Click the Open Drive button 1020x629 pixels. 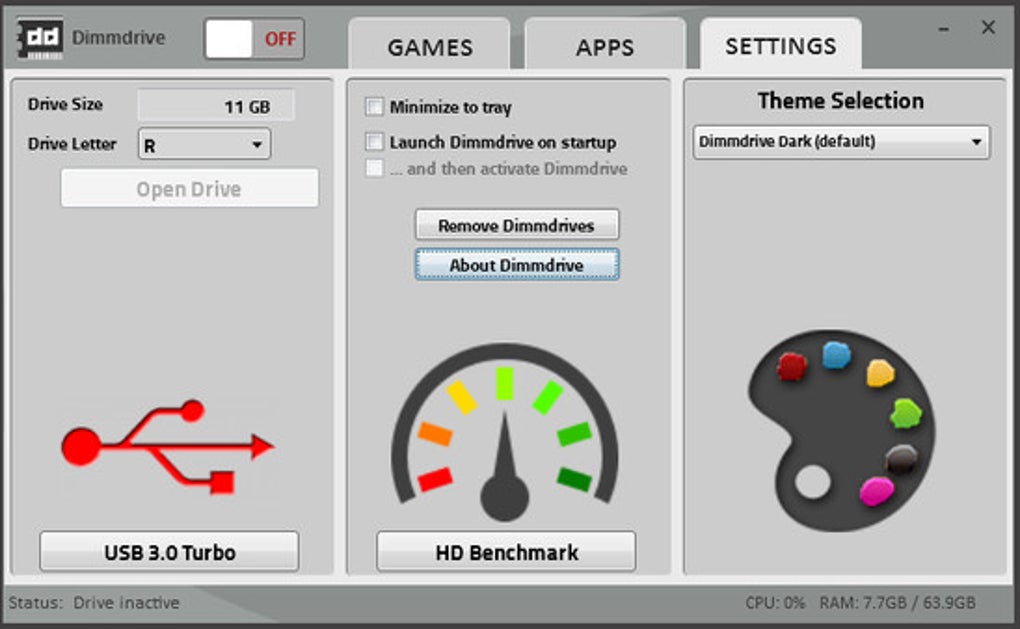(x=189, y=189)
